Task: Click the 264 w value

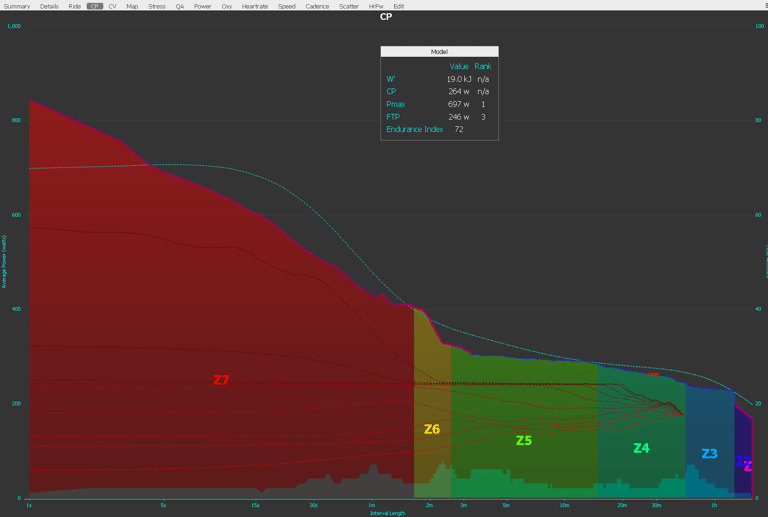Action: click(459, 92)
